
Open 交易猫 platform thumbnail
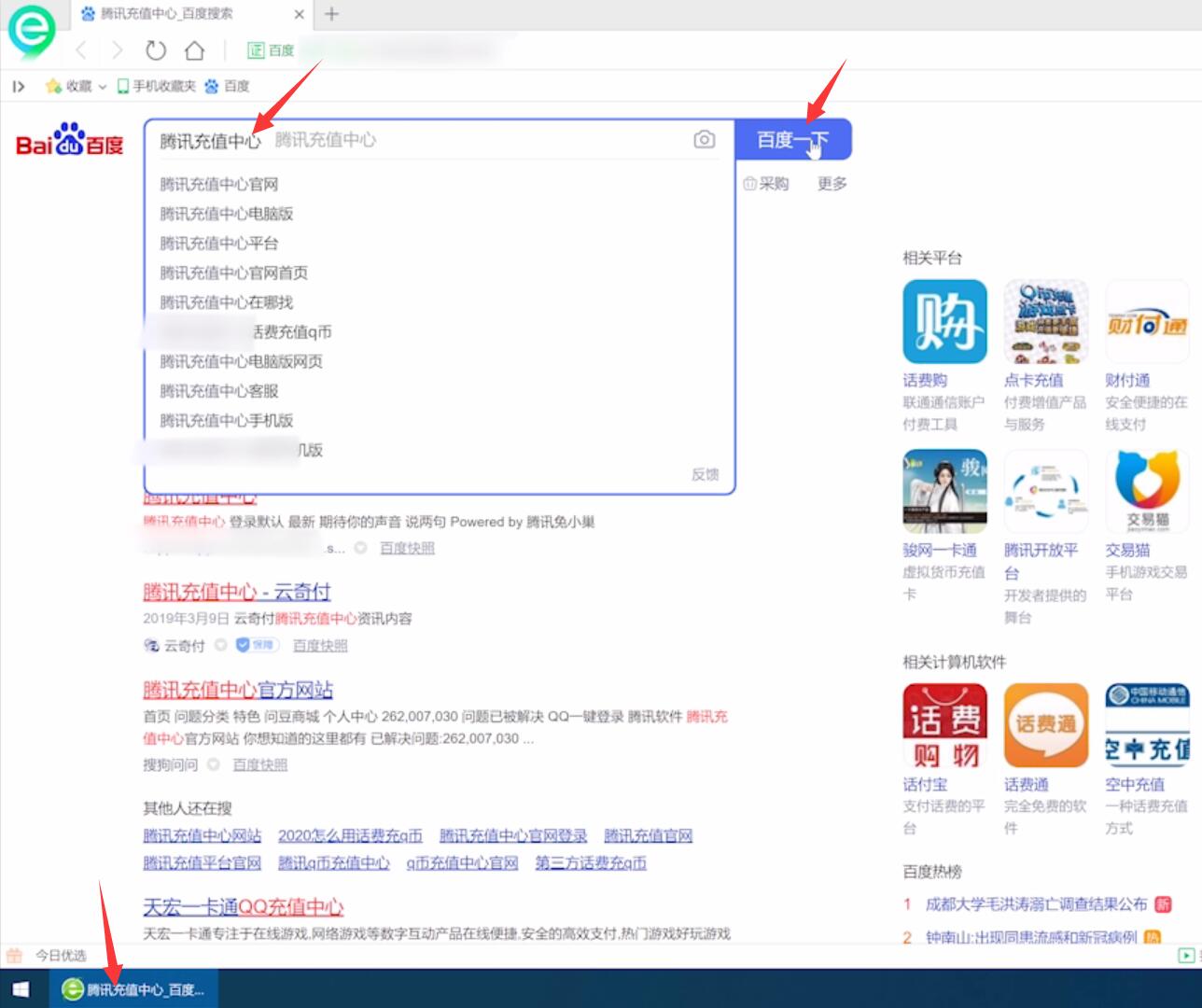(x=1148, y=492)
